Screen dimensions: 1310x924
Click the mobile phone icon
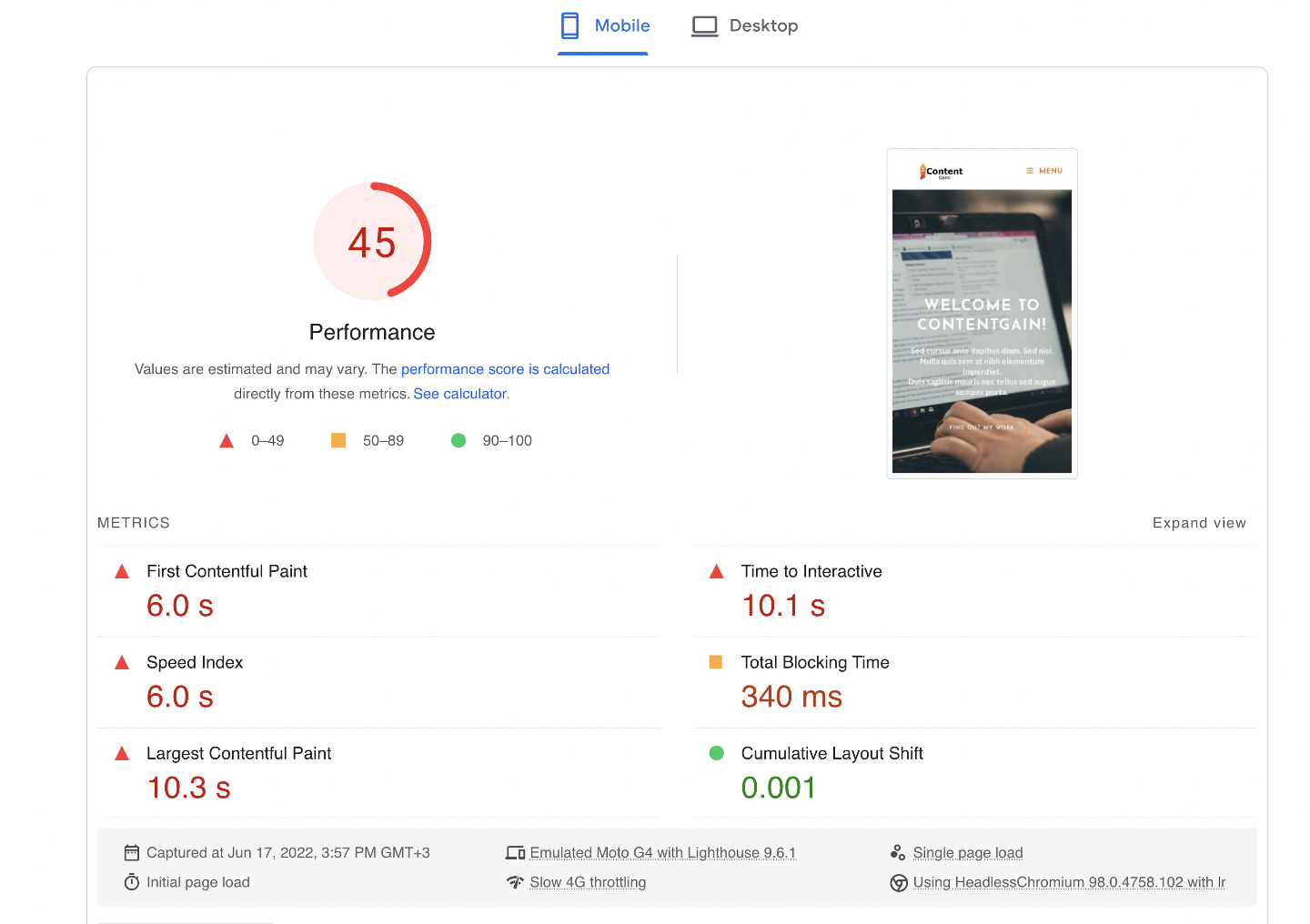pyautogui.click(x=570, y=26)
